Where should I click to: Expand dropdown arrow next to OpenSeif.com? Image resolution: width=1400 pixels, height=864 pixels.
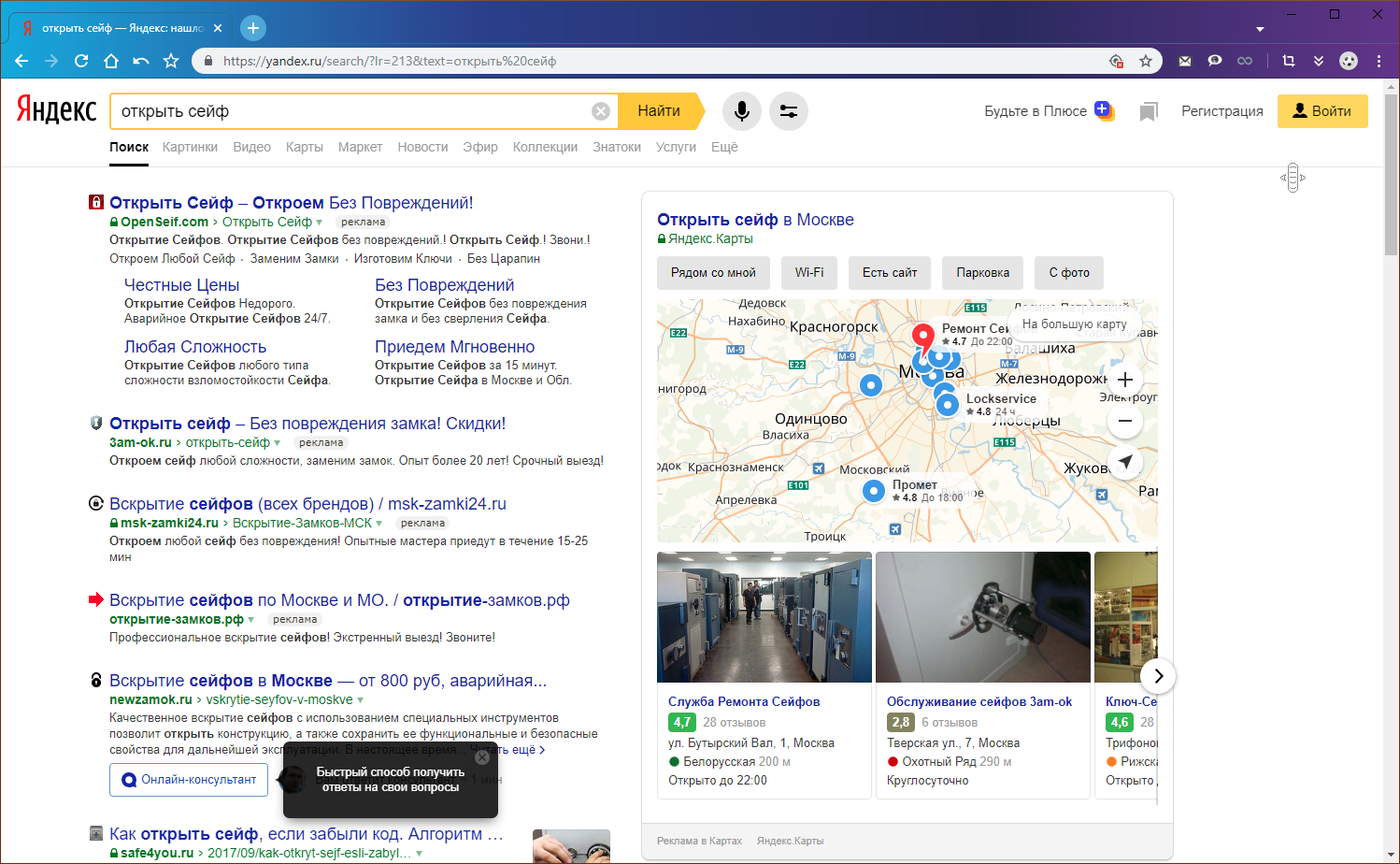[319, 223]
